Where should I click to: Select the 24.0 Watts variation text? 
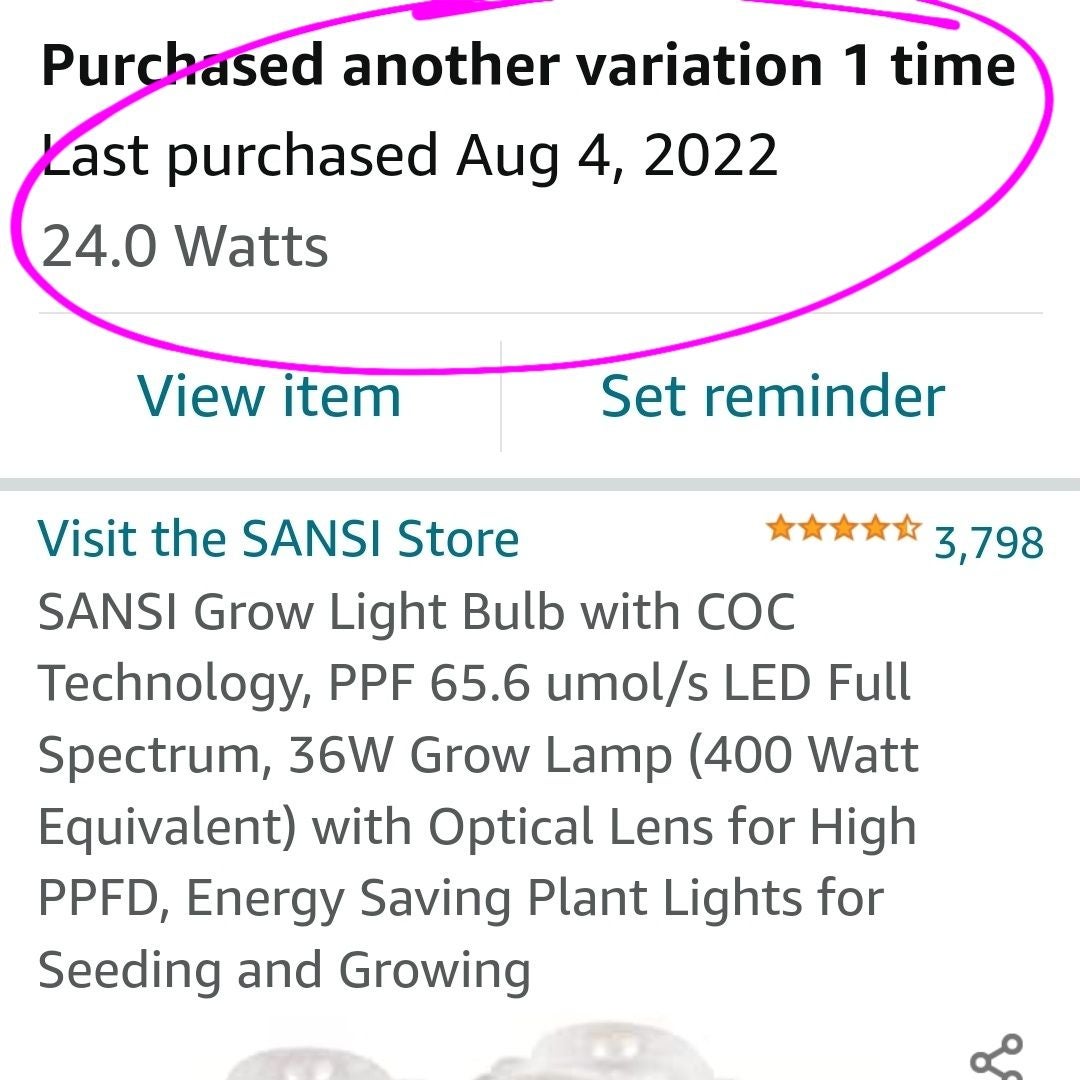(185, 247)
